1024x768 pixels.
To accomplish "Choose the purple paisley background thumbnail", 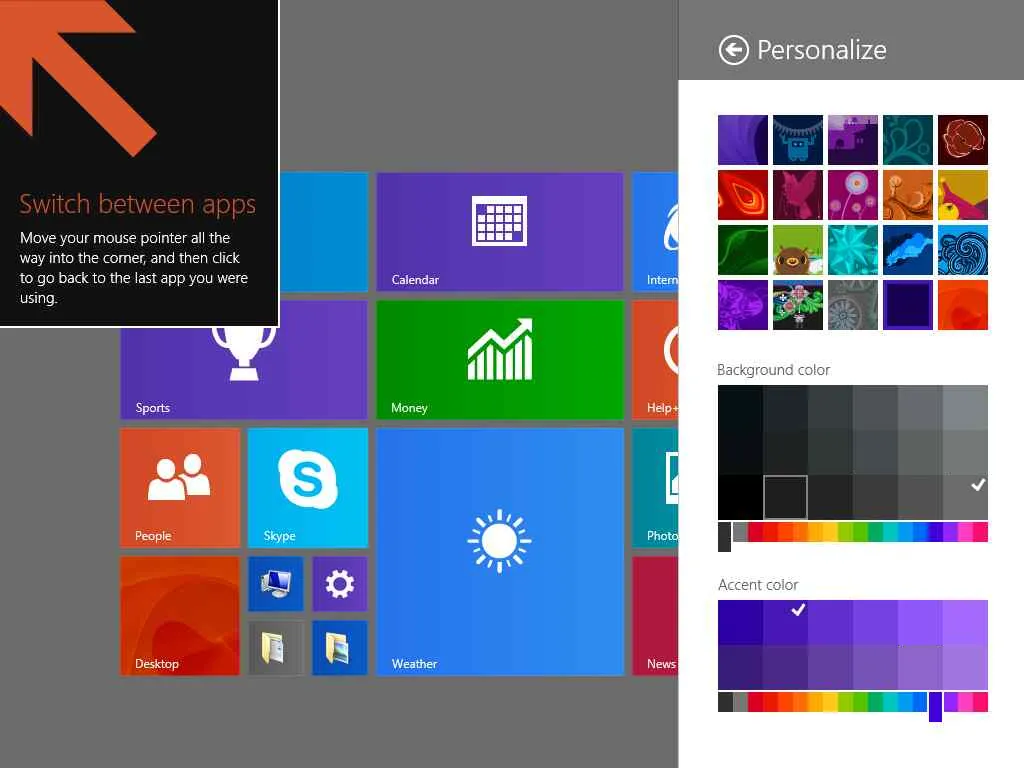I will tap(743, 305).
